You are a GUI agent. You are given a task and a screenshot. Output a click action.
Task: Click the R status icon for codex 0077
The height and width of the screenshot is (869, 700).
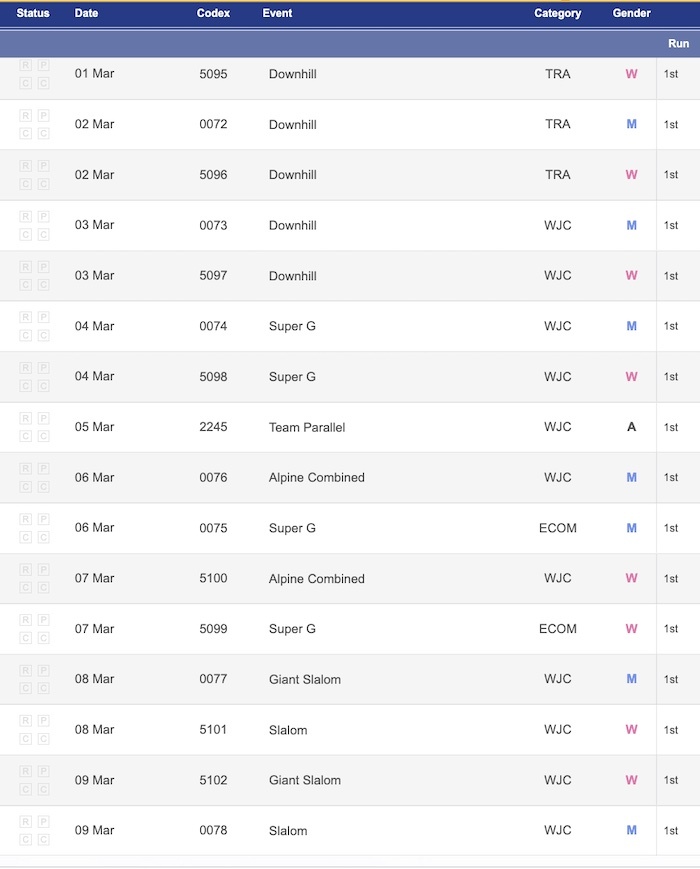(x=25, y=670)
